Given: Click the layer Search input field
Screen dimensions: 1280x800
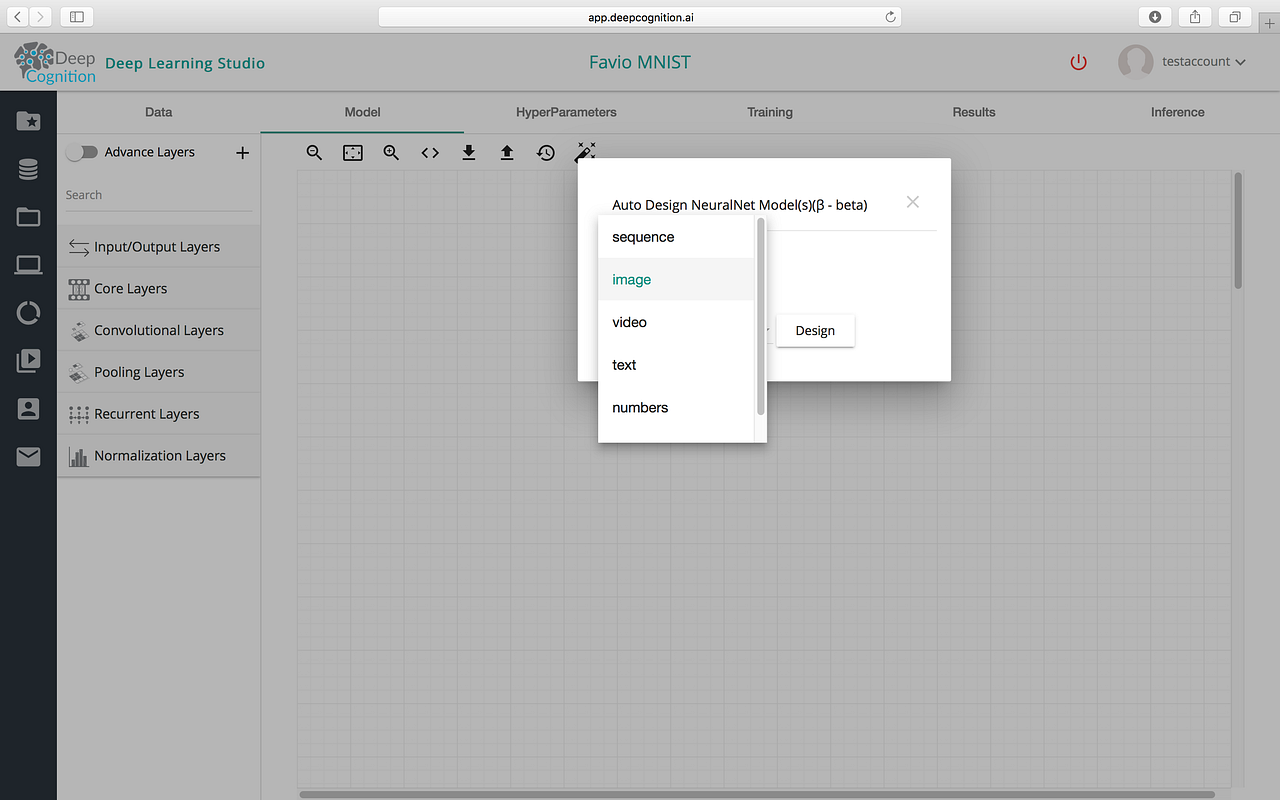Looking at the screenshot, I should (159, 195).
